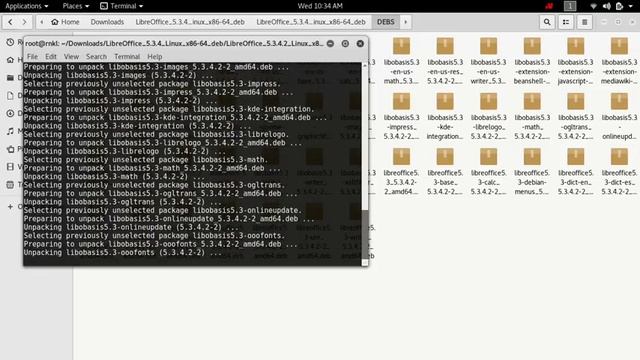
Task: Open the Places menu in top bar
Action: pos(76,6)
